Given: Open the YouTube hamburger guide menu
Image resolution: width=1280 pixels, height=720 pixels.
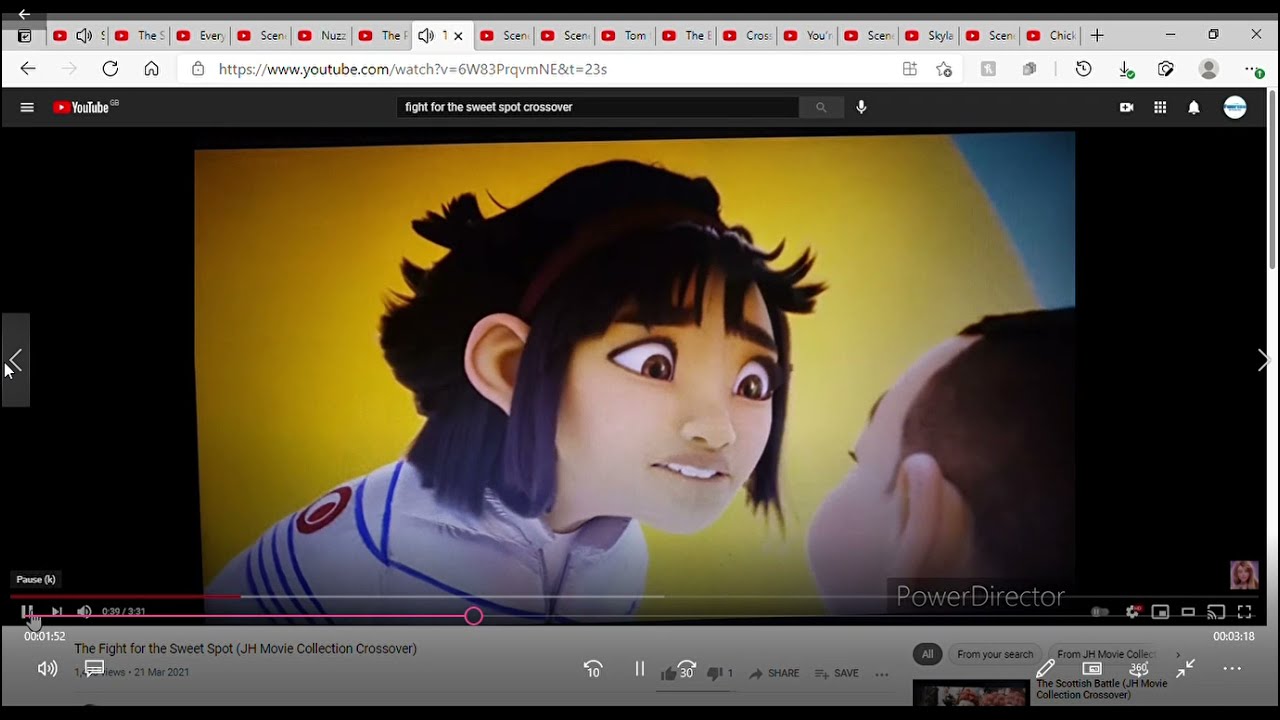Looking at the screenshot, I should pyautogui.click(x=27, y=107).
